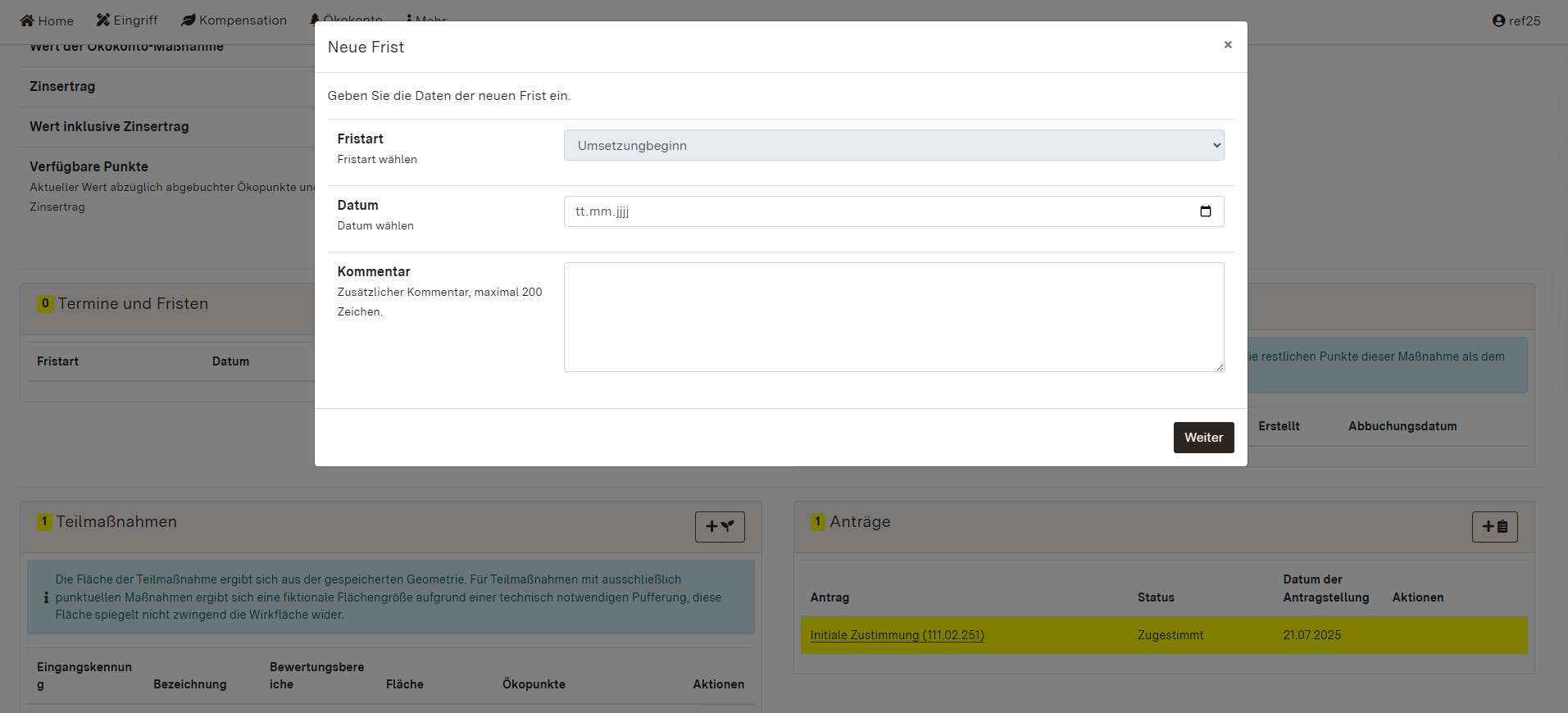Click the info icon in Teilmaßnahmen notice
Screen dimensions: 1568x713
46,597
